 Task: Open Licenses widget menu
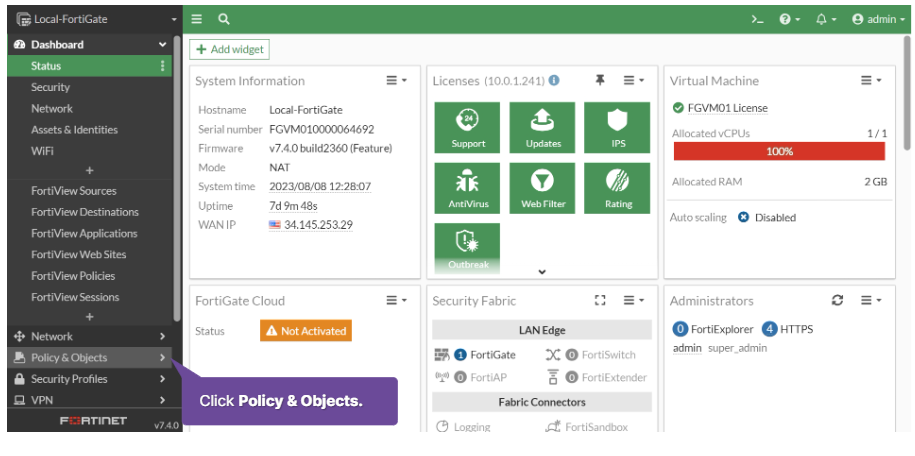pyautogui.click(x=634, y=81)
